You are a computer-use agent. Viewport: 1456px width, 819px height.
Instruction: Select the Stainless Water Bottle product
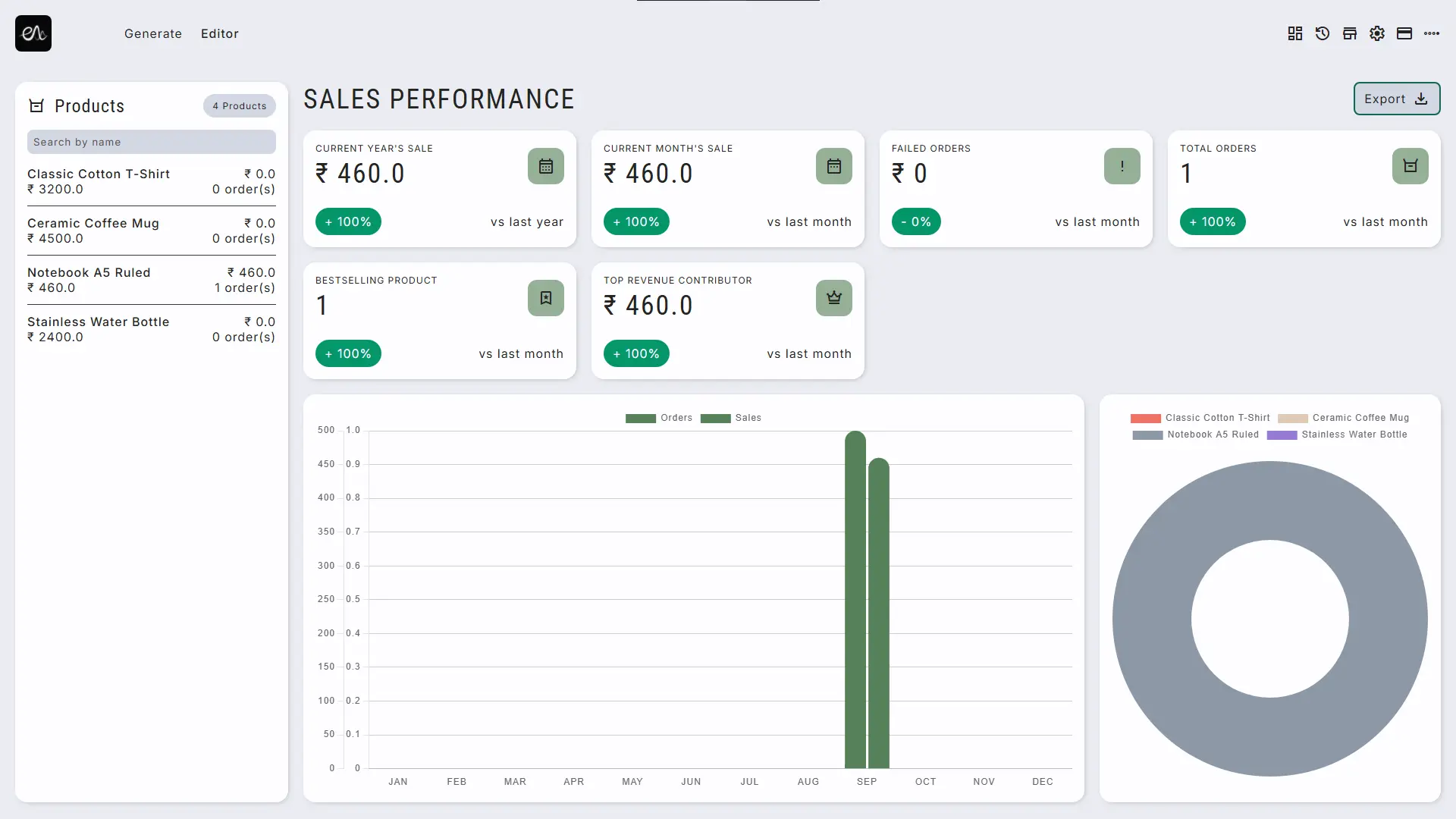(152, 329)
